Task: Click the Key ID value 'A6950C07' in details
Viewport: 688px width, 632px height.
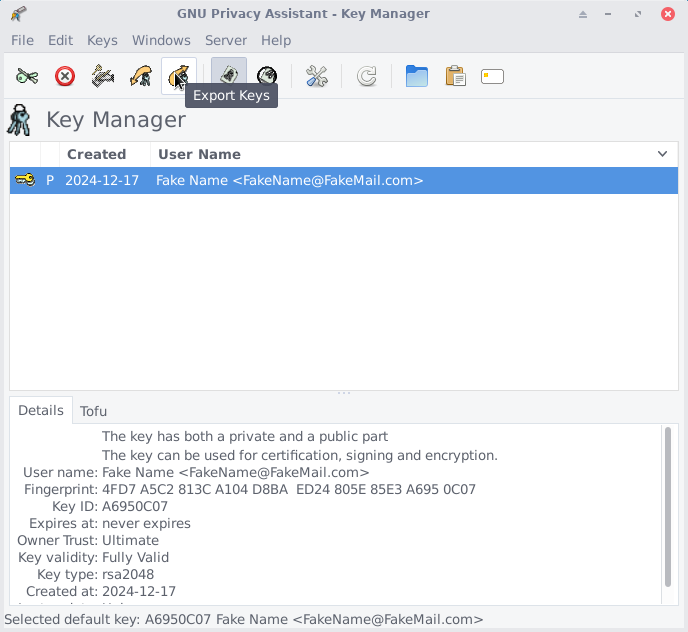Action: [x=135, y=506]
